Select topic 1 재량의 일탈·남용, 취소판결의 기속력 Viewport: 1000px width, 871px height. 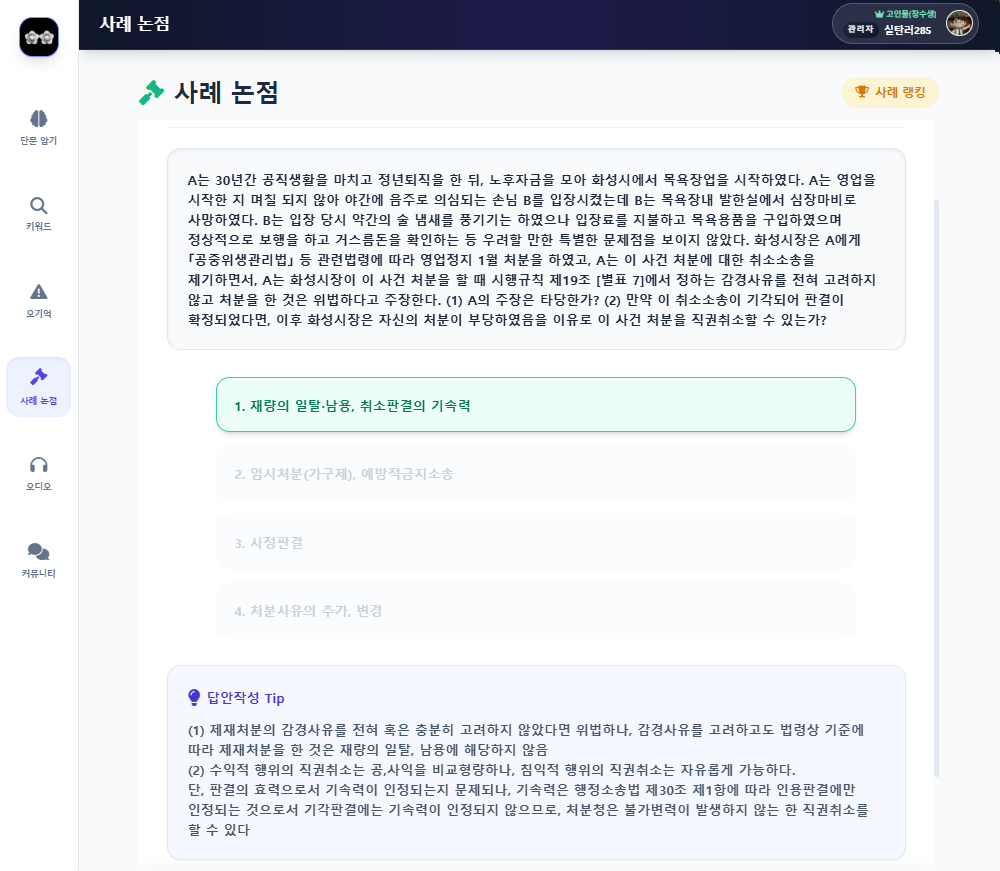(535, 405)
